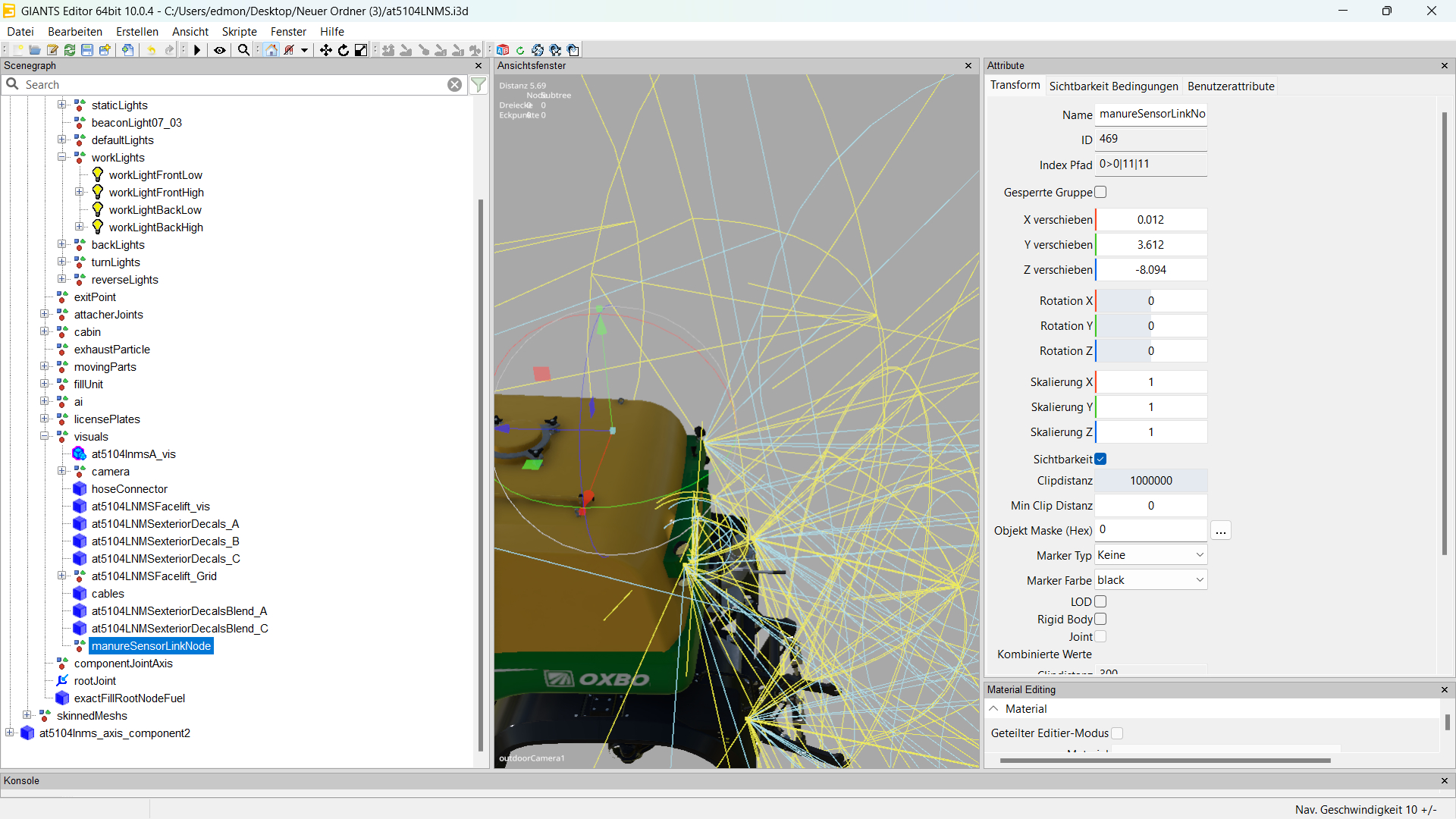This screenshot has width=1456, height=819.
Task: Close the Scenegraph panel
Action: [479, 66]
